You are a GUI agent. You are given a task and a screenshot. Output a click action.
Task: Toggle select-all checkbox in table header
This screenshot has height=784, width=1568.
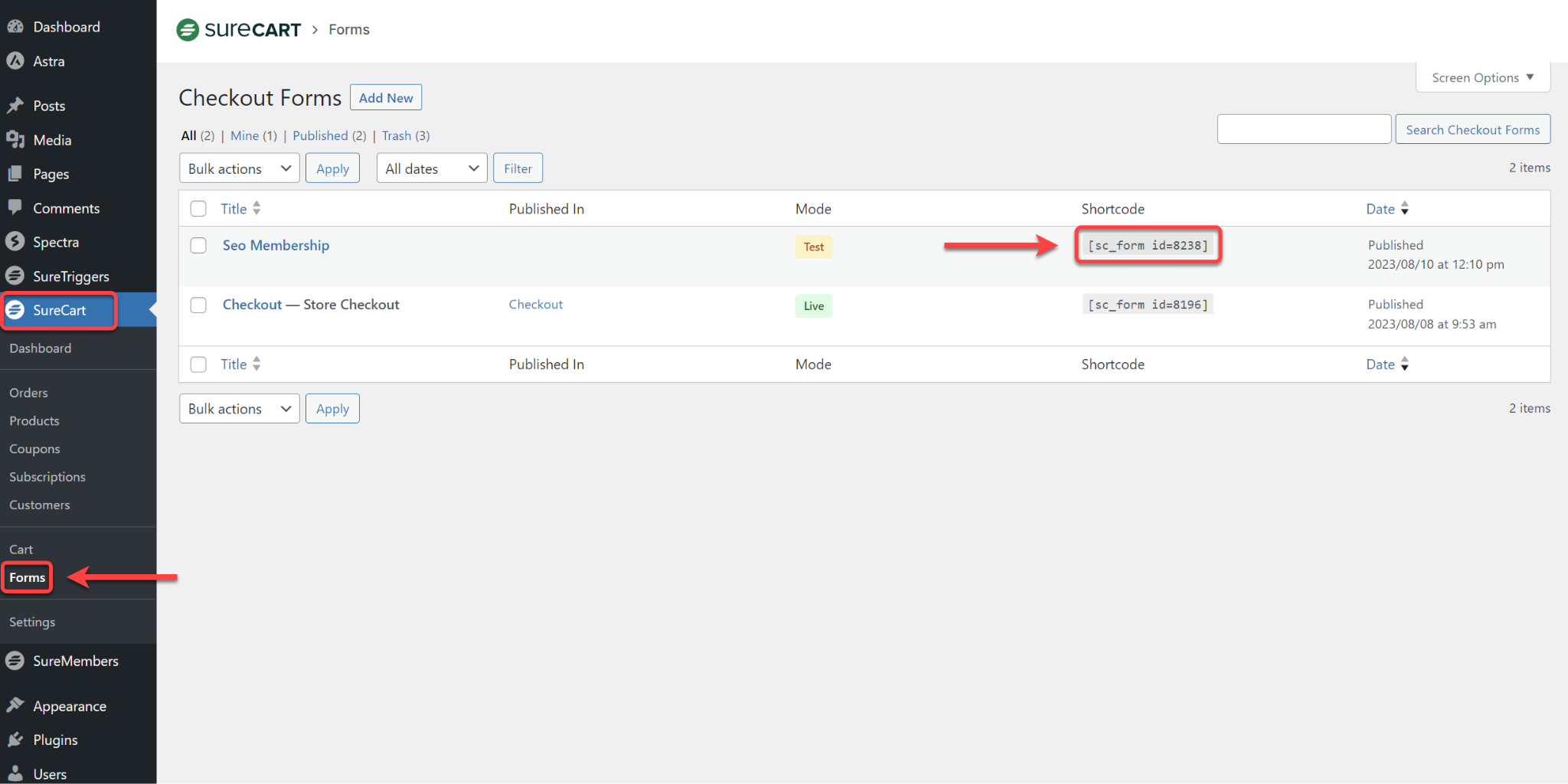tap(198, 209)
